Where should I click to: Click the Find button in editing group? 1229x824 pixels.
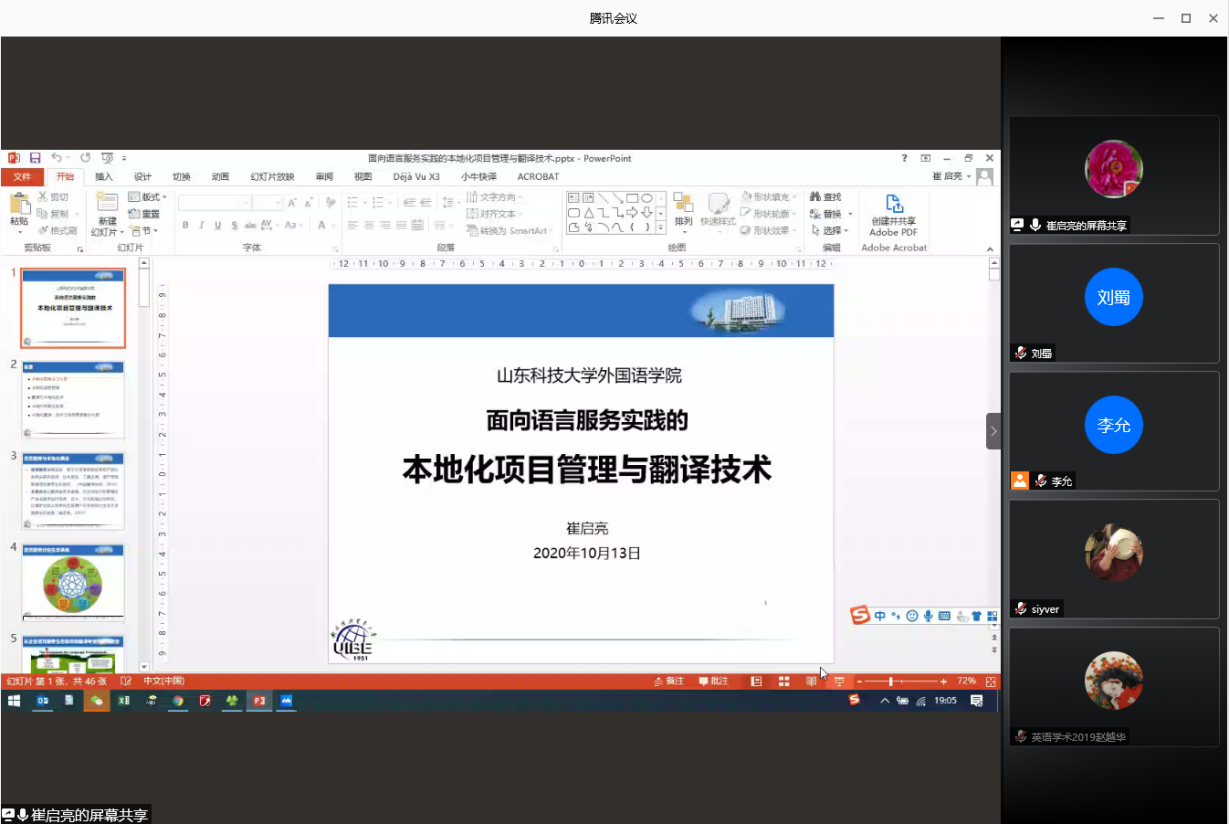coord(826,197)
